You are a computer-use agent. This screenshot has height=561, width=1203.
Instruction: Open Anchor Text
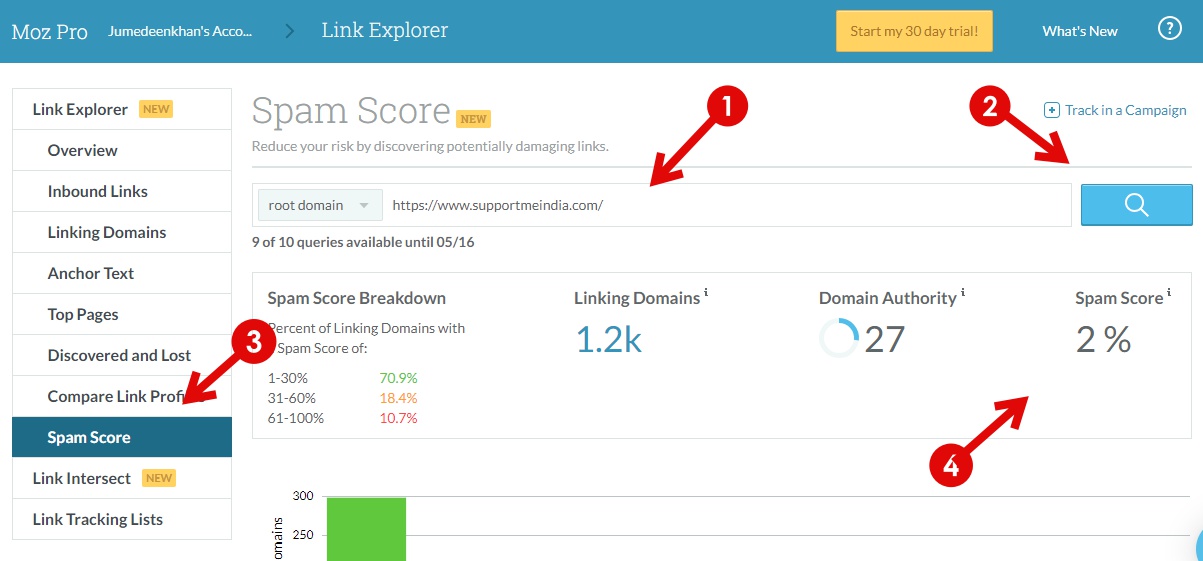click(x=122, y=273)
